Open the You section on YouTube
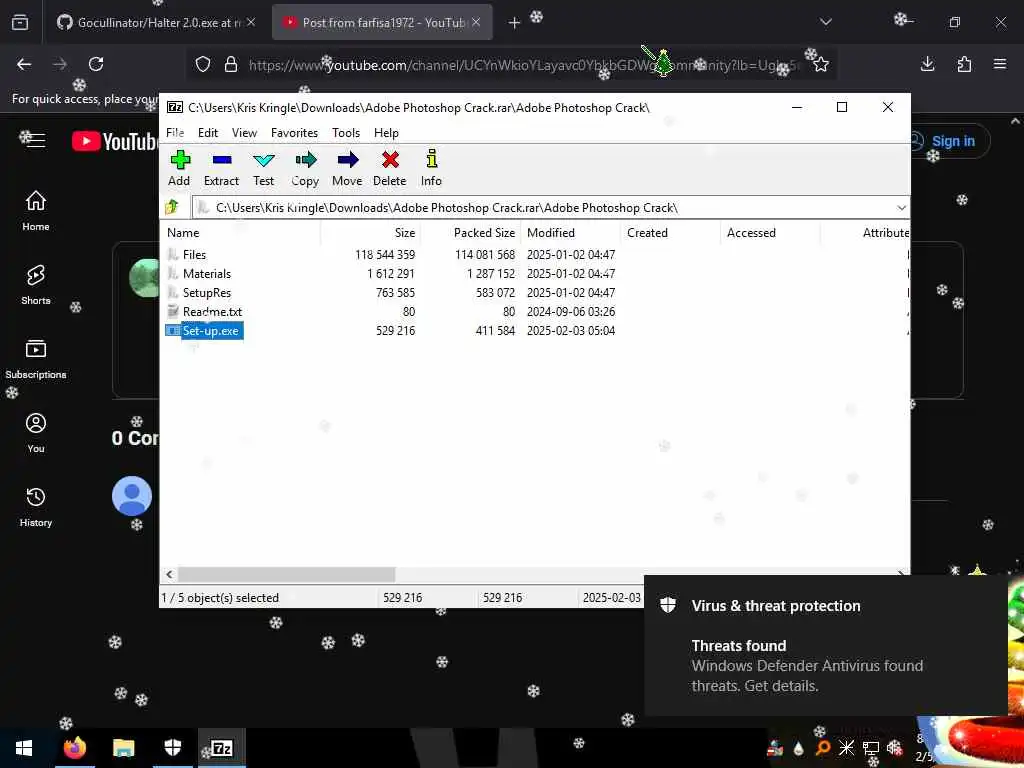The width and height of the screenshot is (1024, 768). point(36,433)
